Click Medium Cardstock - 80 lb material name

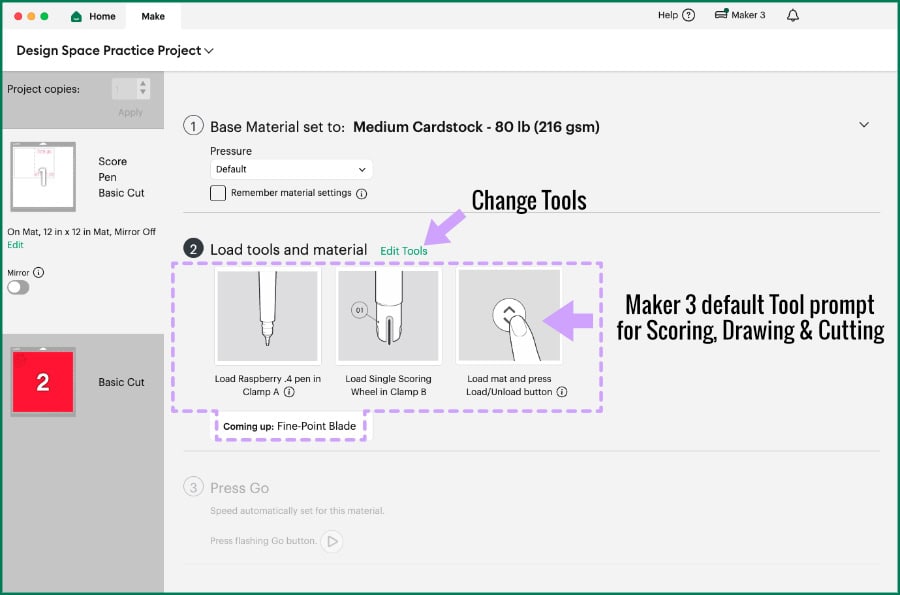(476, 127)
